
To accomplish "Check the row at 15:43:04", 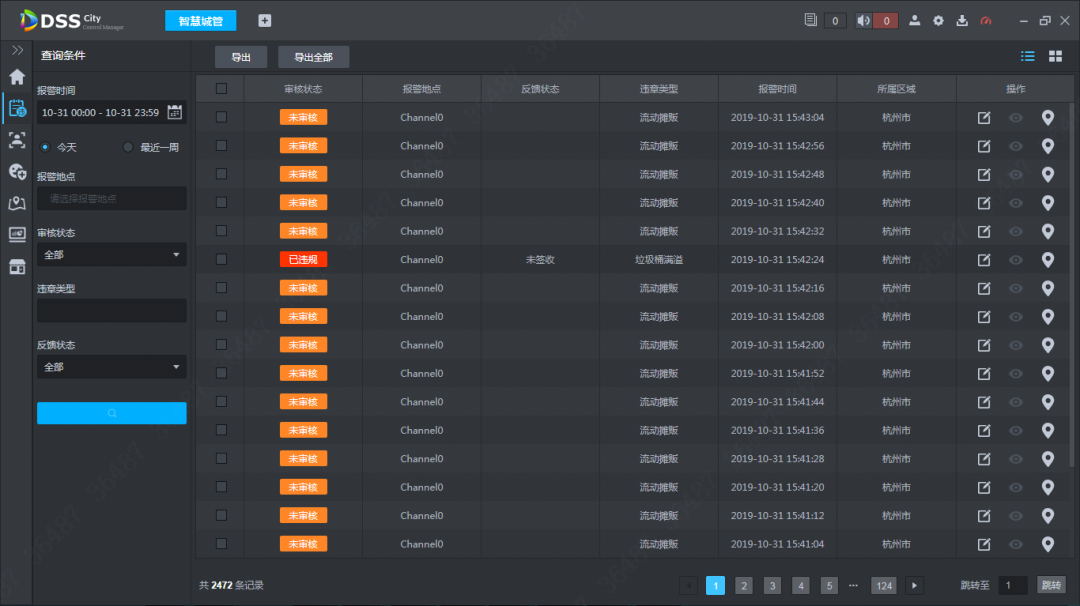I will 221,117.
